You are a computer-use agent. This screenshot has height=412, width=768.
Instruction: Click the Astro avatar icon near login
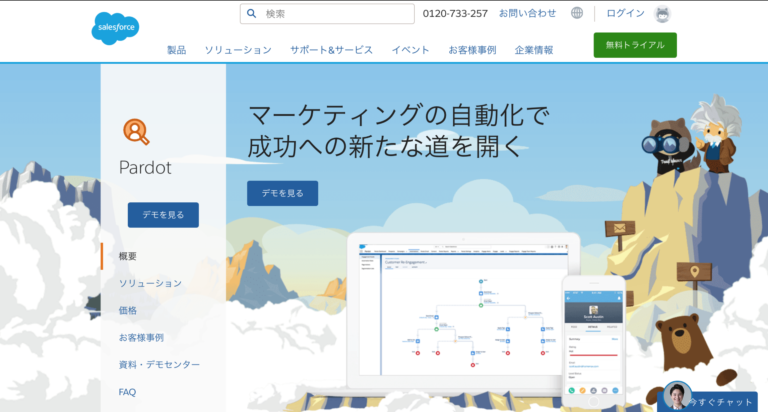pyautogui.click(x=662, y=14)
